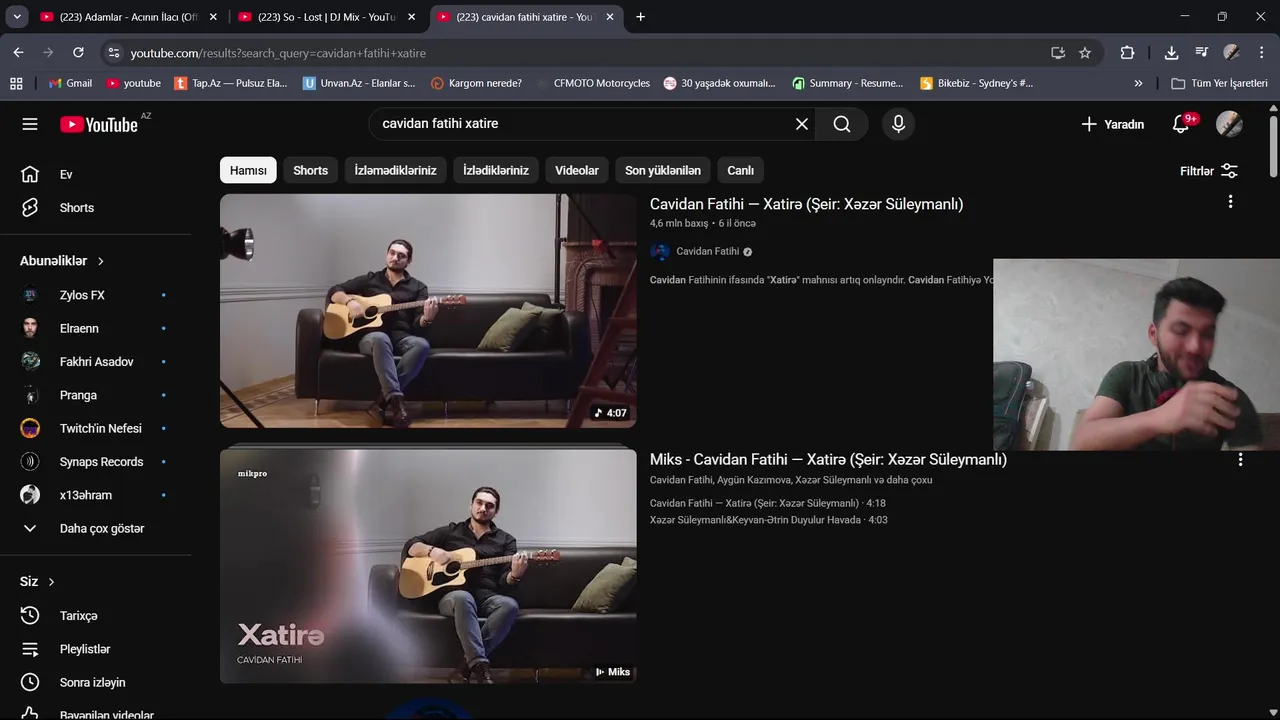Viewport: 1280px width, 720px height.
Task: Open tab search dropdown arrow
Action: click(17, 17)
